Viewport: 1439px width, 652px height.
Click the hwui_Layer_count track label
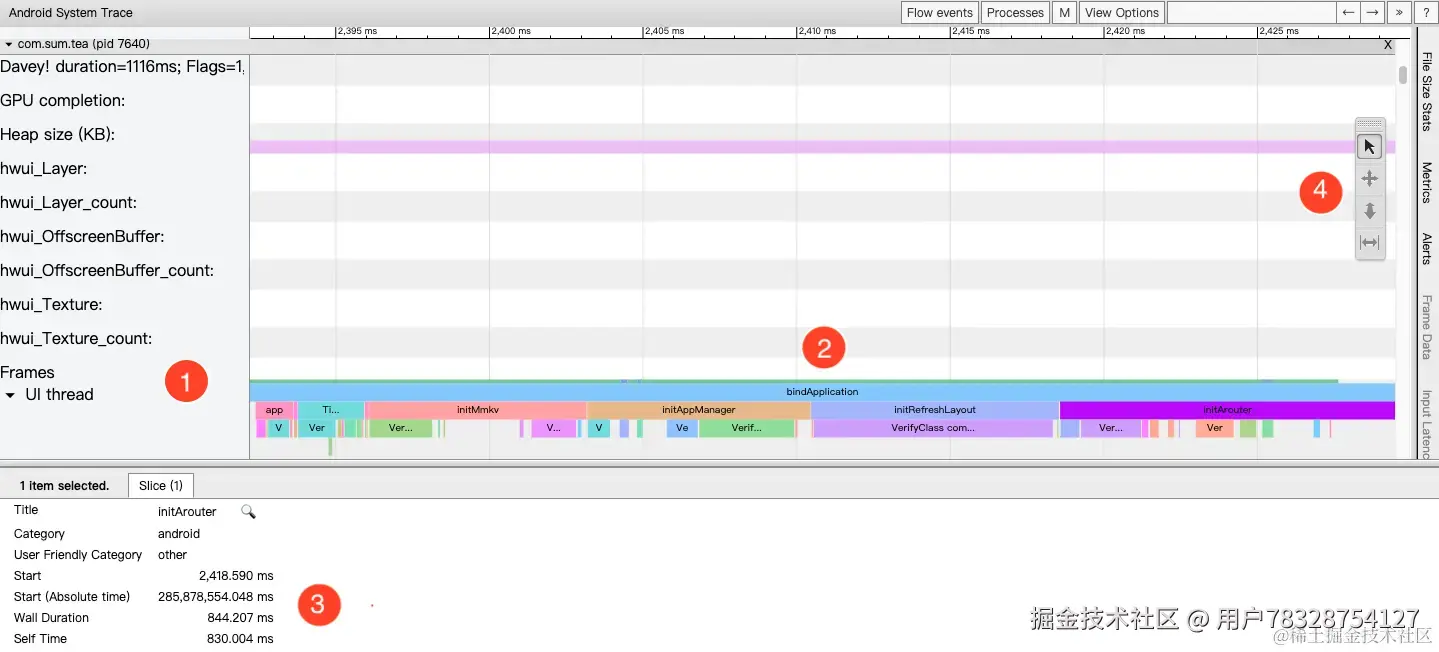click(x=69, y=203)
